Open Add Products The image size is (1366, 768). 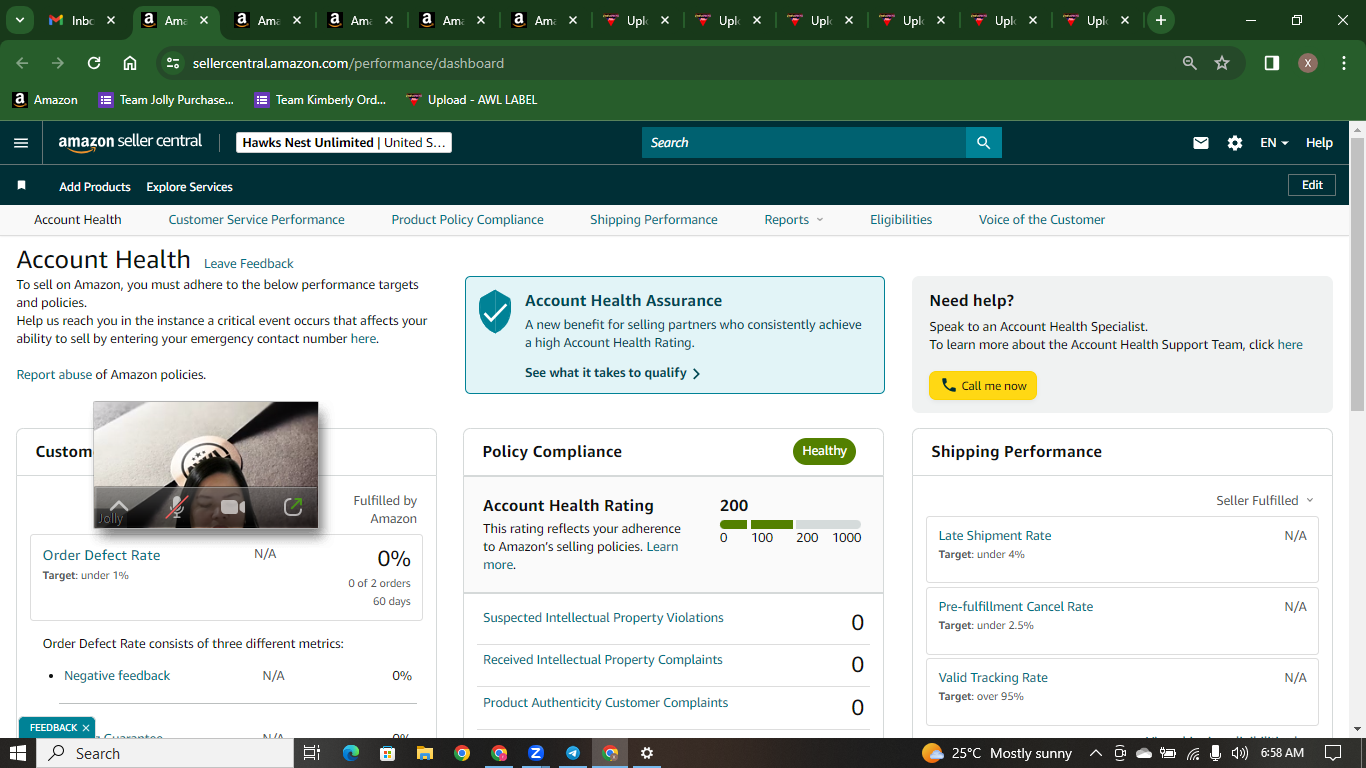95,187
